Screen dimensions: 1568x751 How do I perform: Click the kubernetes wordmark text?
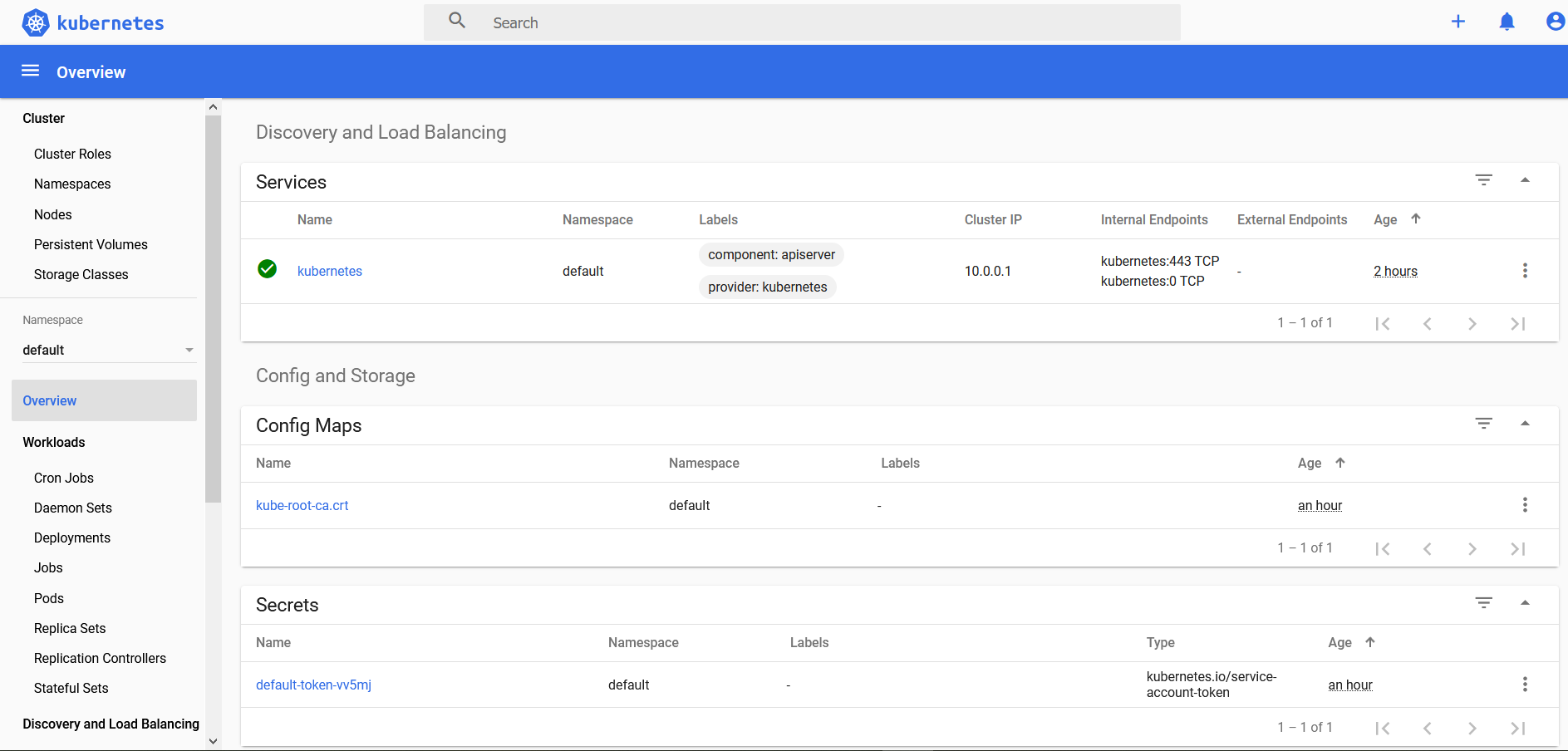click(111, 22)
